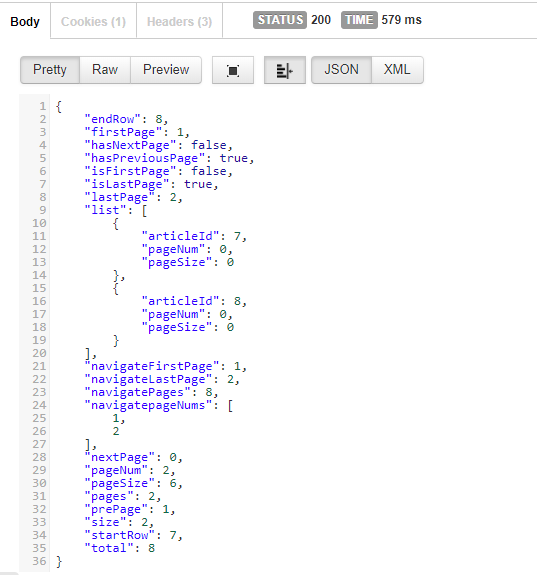Screen dimensions: 537x575
Task: Click the "lastPage" key
Action: (x=120, y=197)
